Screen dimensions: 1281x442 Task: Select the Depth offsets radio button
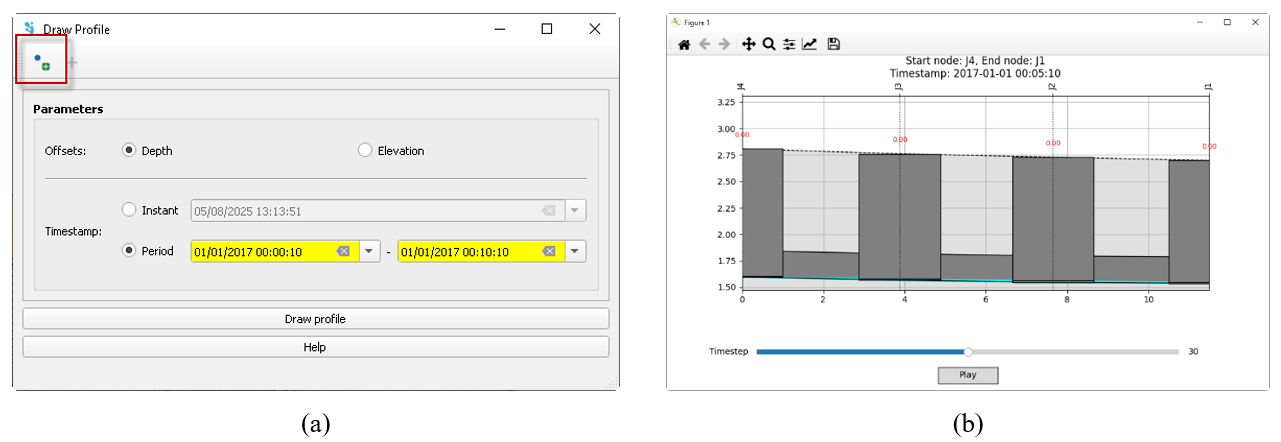click(129, 151)
